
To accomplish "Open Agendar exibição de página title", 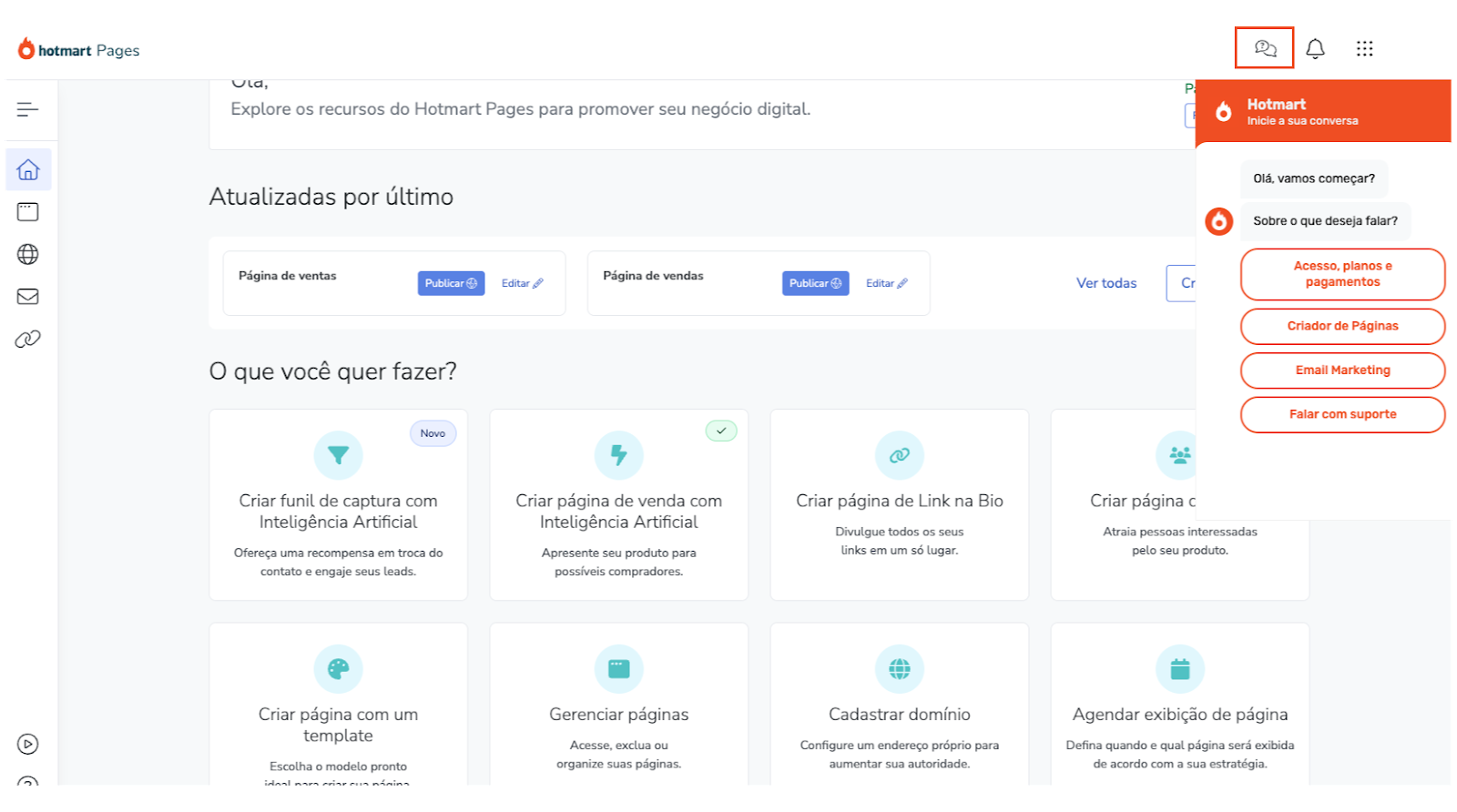I will (1179, 715).
